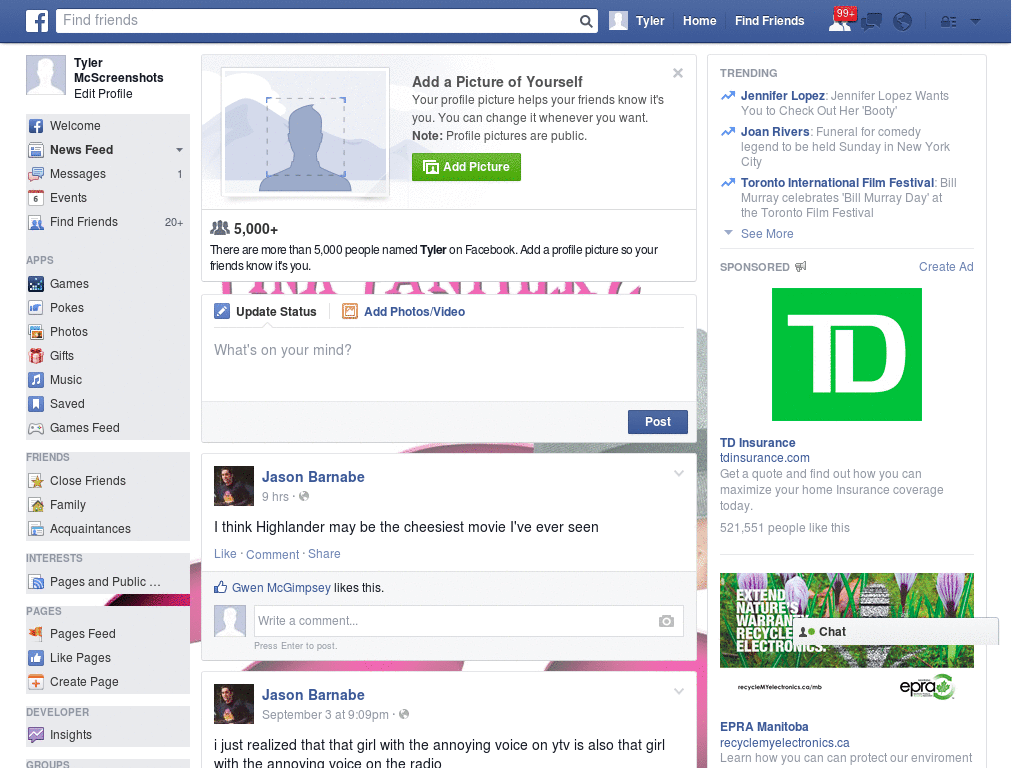Click the Pages Feed flag icon
This screenshot has height=768, width=1024.
pos(36,633)
